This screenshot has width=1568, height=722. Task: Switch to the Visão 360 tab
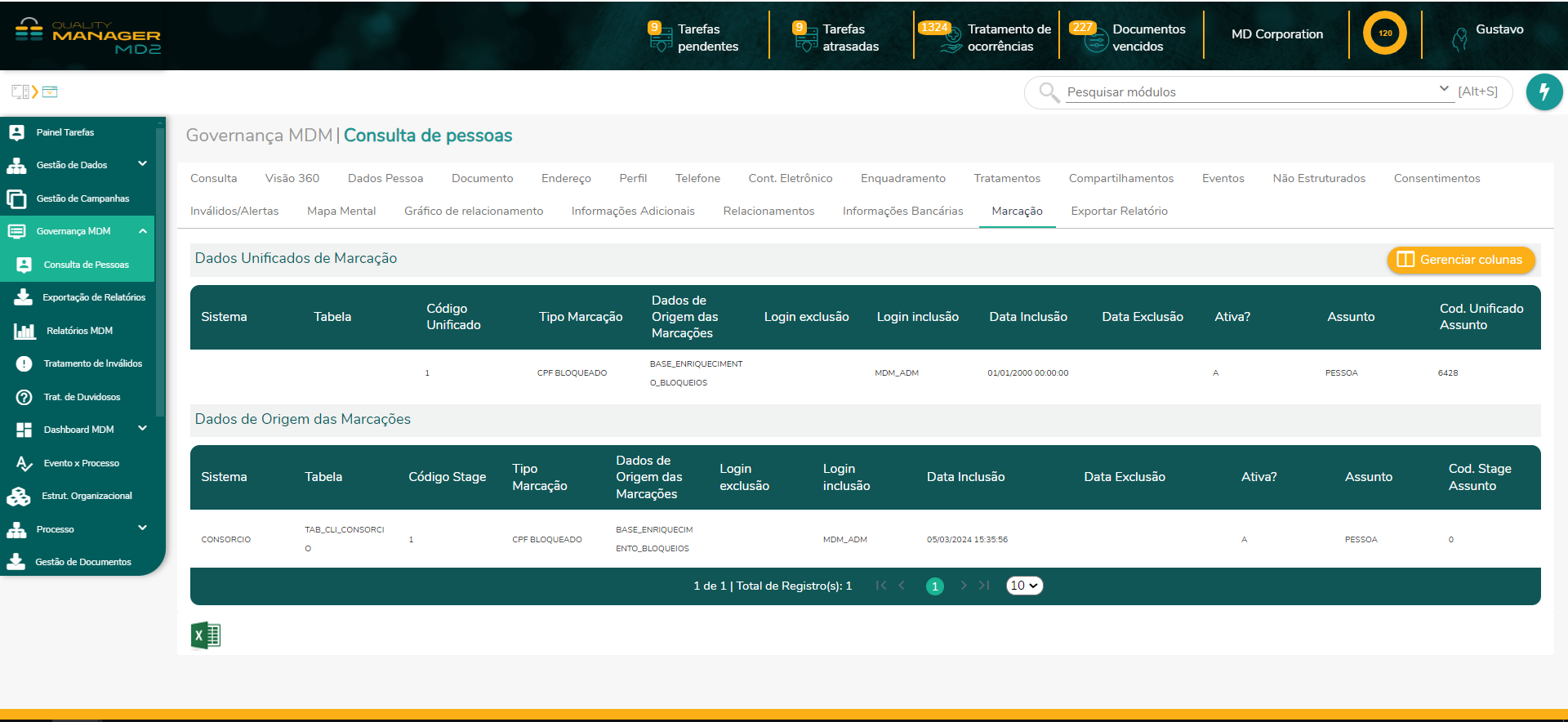tap(292, 178)
